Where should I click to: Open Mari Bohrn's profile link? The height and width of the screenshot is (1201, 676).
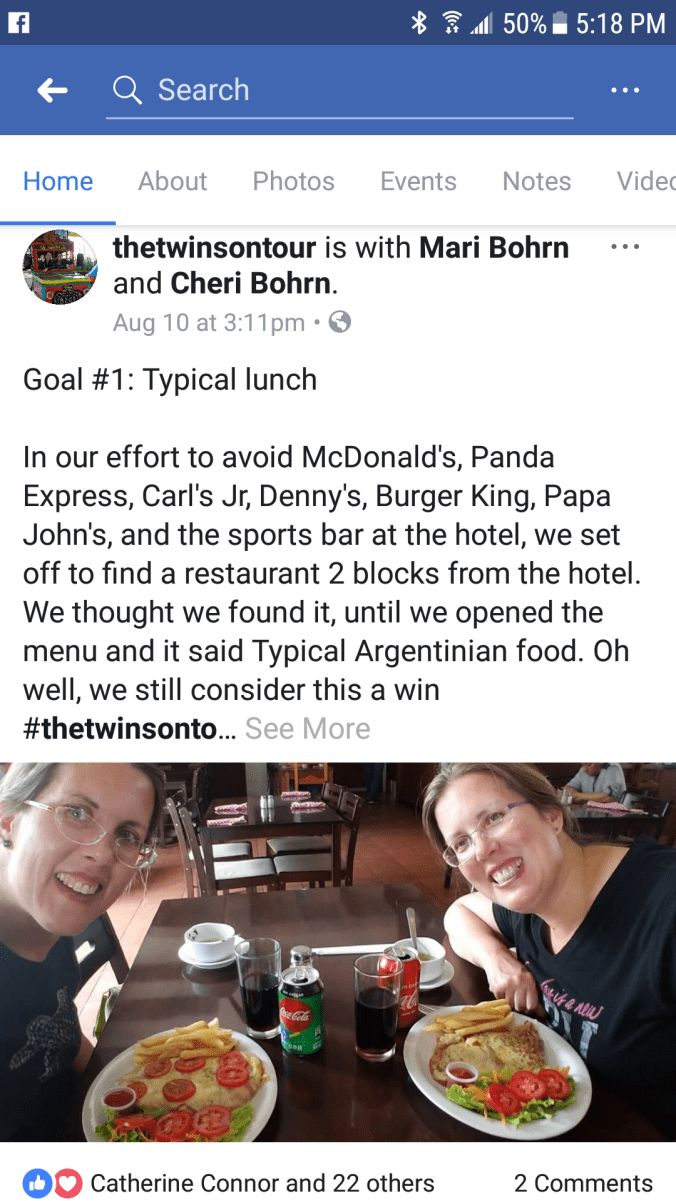pyautogui.click(x=494, y=247)
